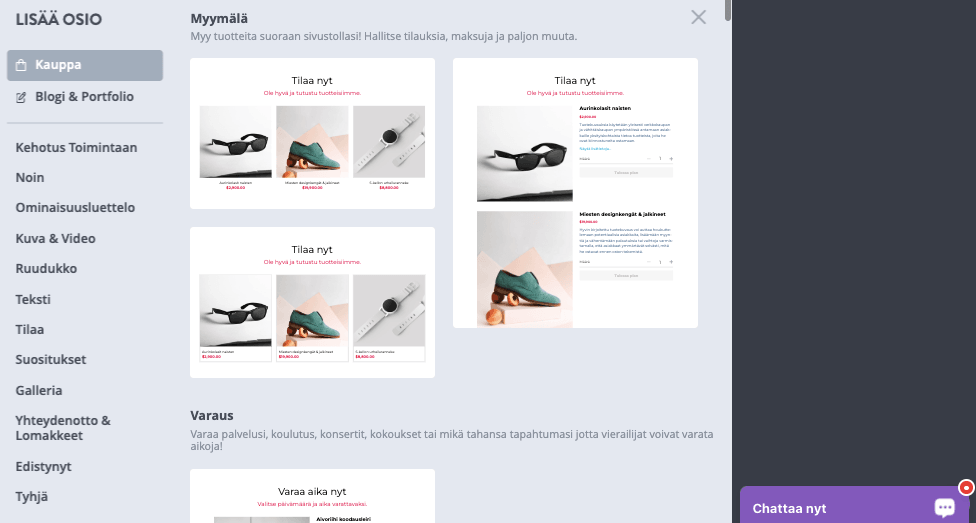
Task: Go to the Teksti category
Action: click(x=33, y=299)
